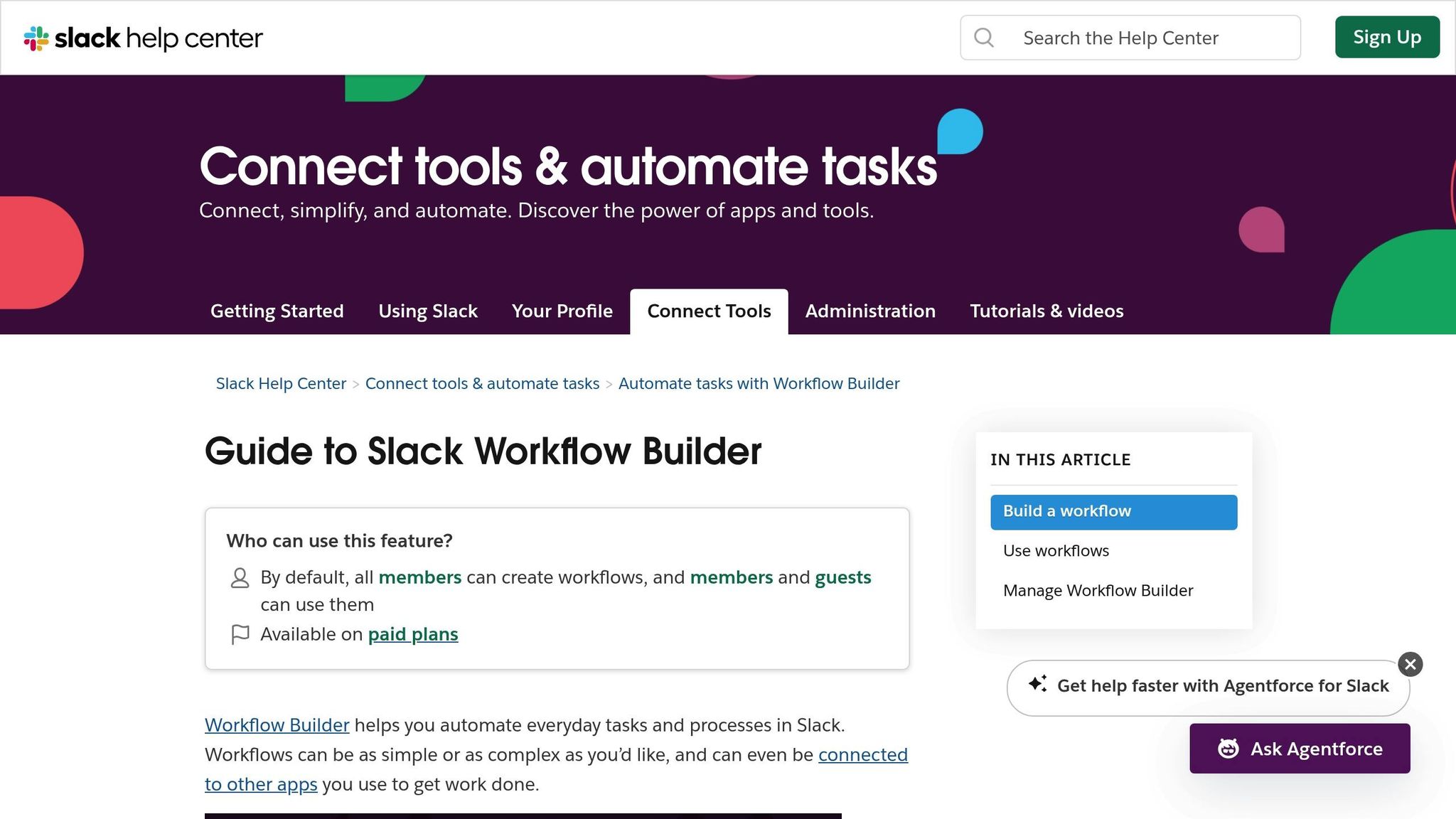Screen dimensions: 1456x819
Task: Open the Using Slack menu item
Action: pos(427,311)
